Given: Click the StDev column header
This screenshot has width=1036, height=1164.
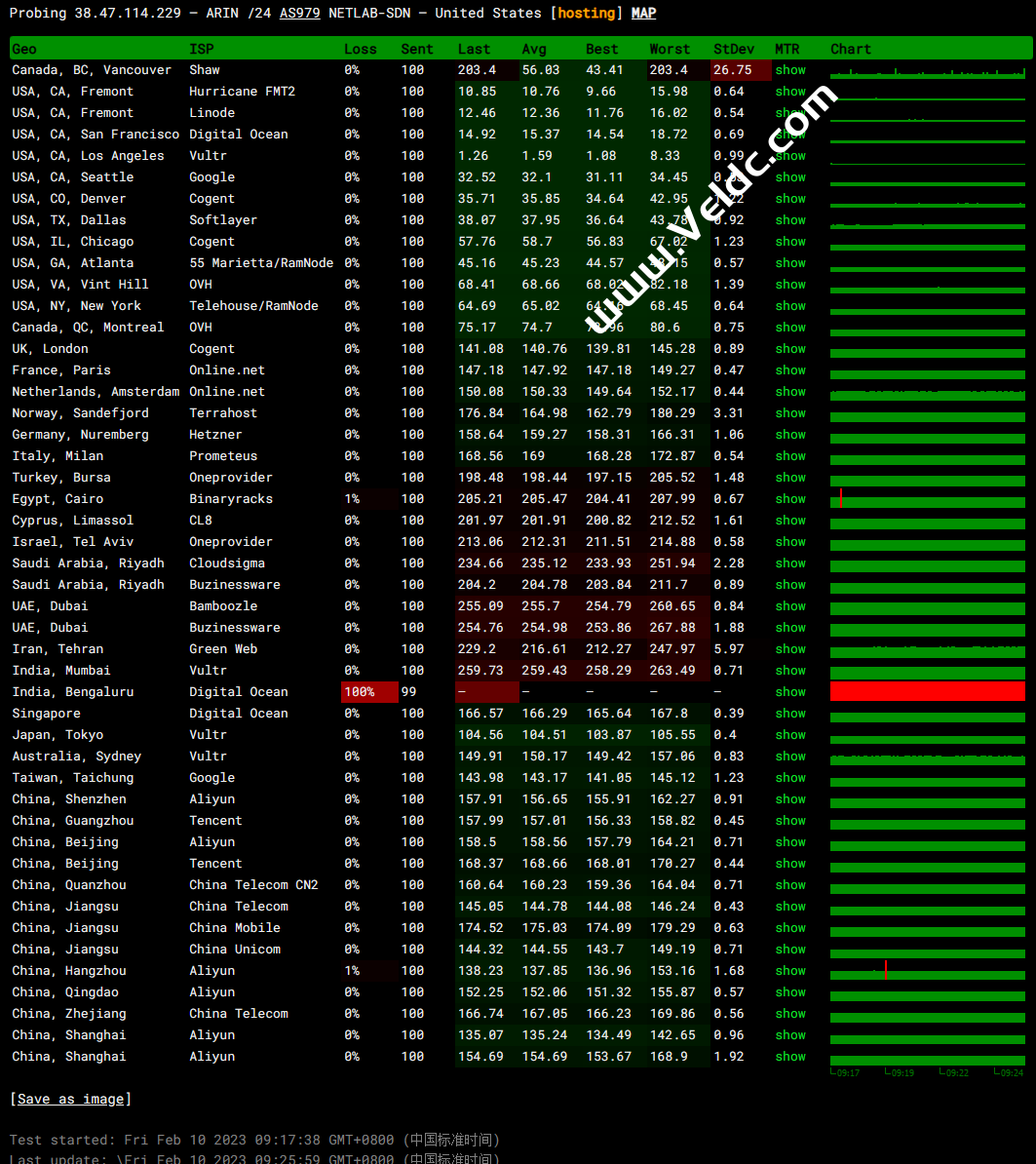Looking at the screenshot, I should pos(733,49).
